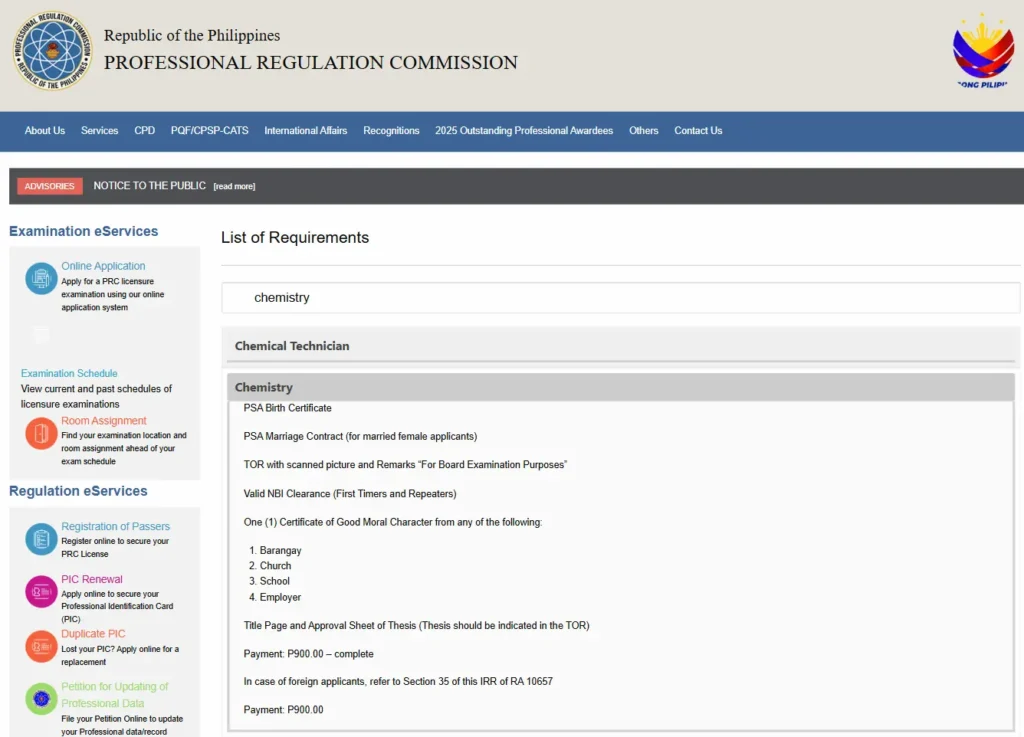Open the CPD menu
The width and height of the screenshot is (1024, 737).
pos(144,131)
